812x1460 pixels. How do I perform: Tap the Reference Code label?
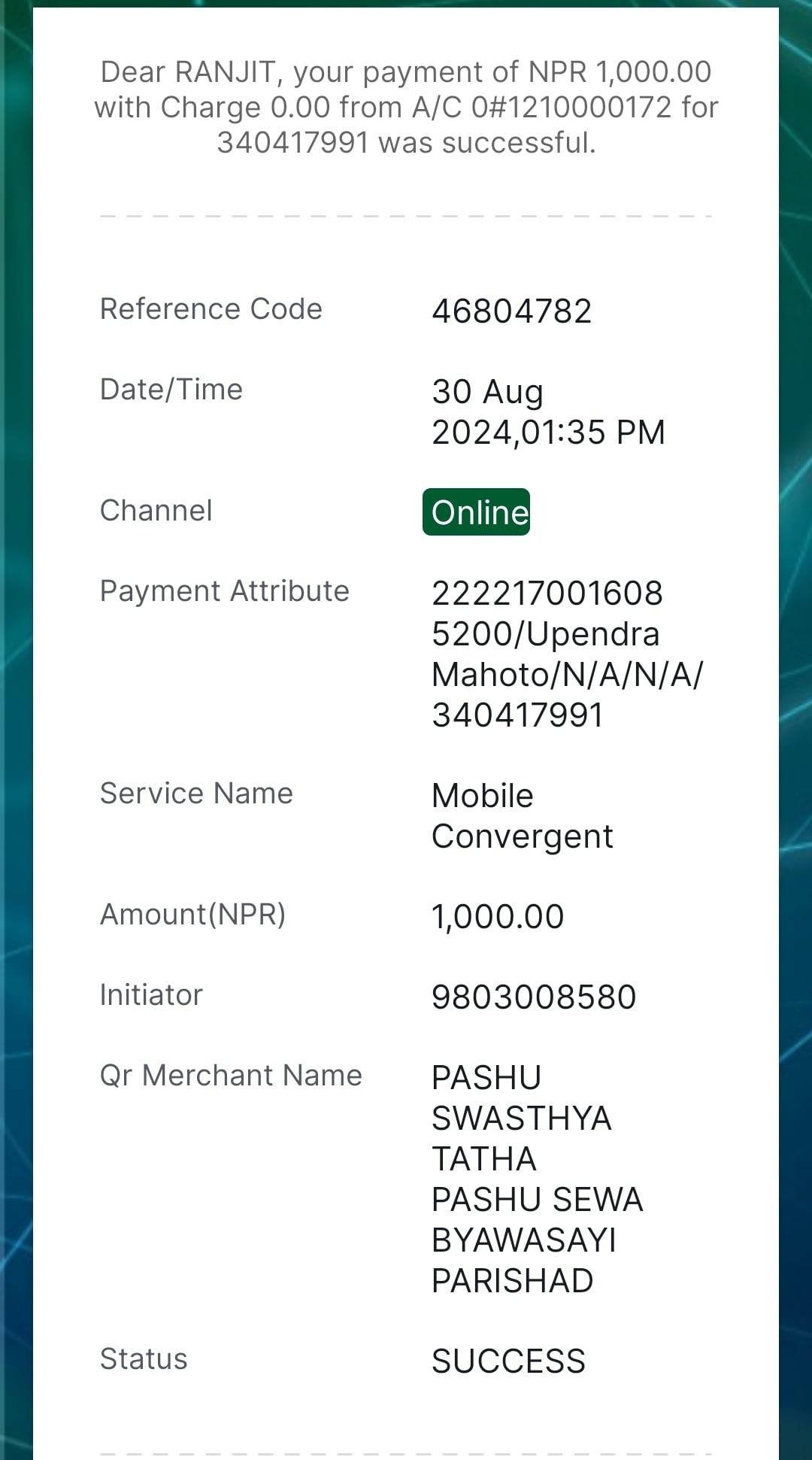(211, 309)
